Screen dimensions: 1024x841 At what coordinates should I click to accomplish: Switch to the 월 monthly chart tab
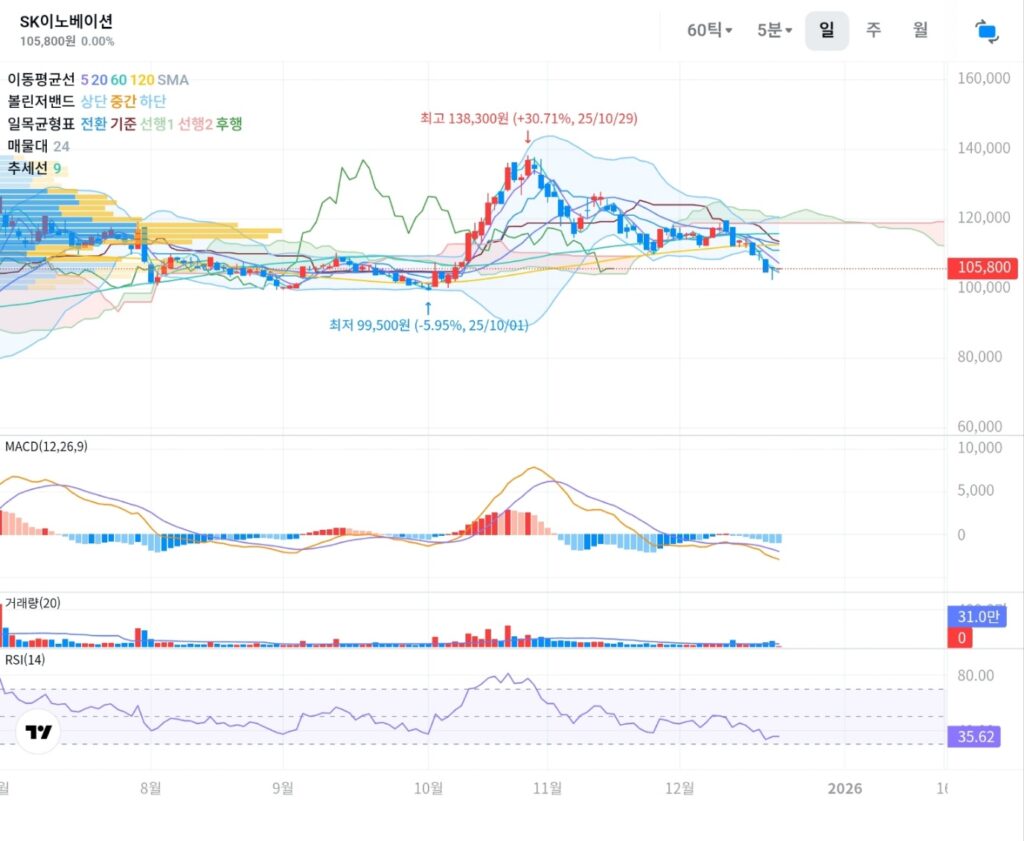click(920, 30)
